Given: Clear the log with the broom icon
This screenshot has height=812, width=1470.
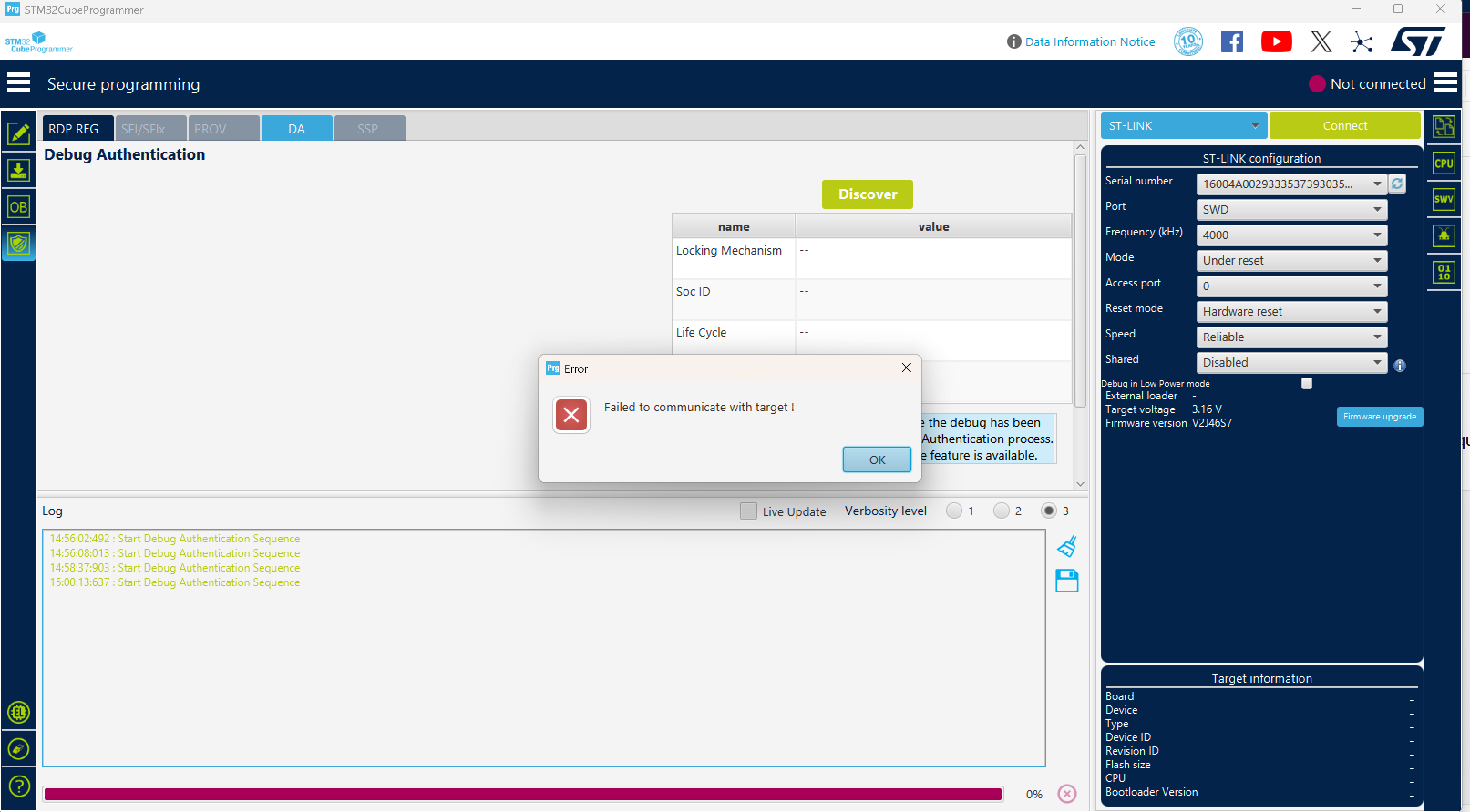Looking at the screenshot, I should pyautogui.click(x=1067, y=546).
